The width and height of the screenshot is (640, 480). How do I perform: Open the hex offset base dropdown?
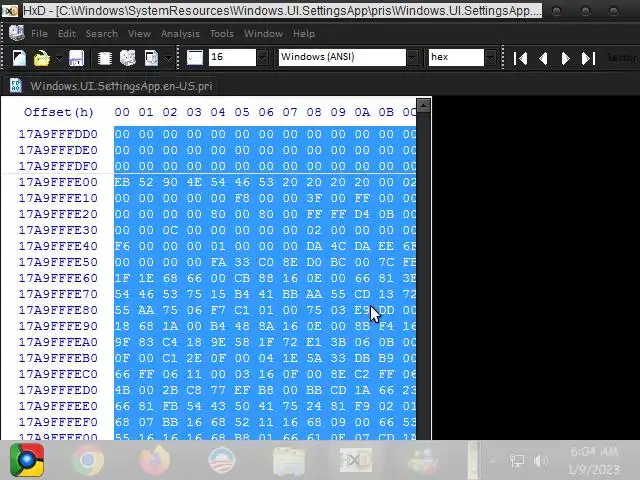(456, 57)
